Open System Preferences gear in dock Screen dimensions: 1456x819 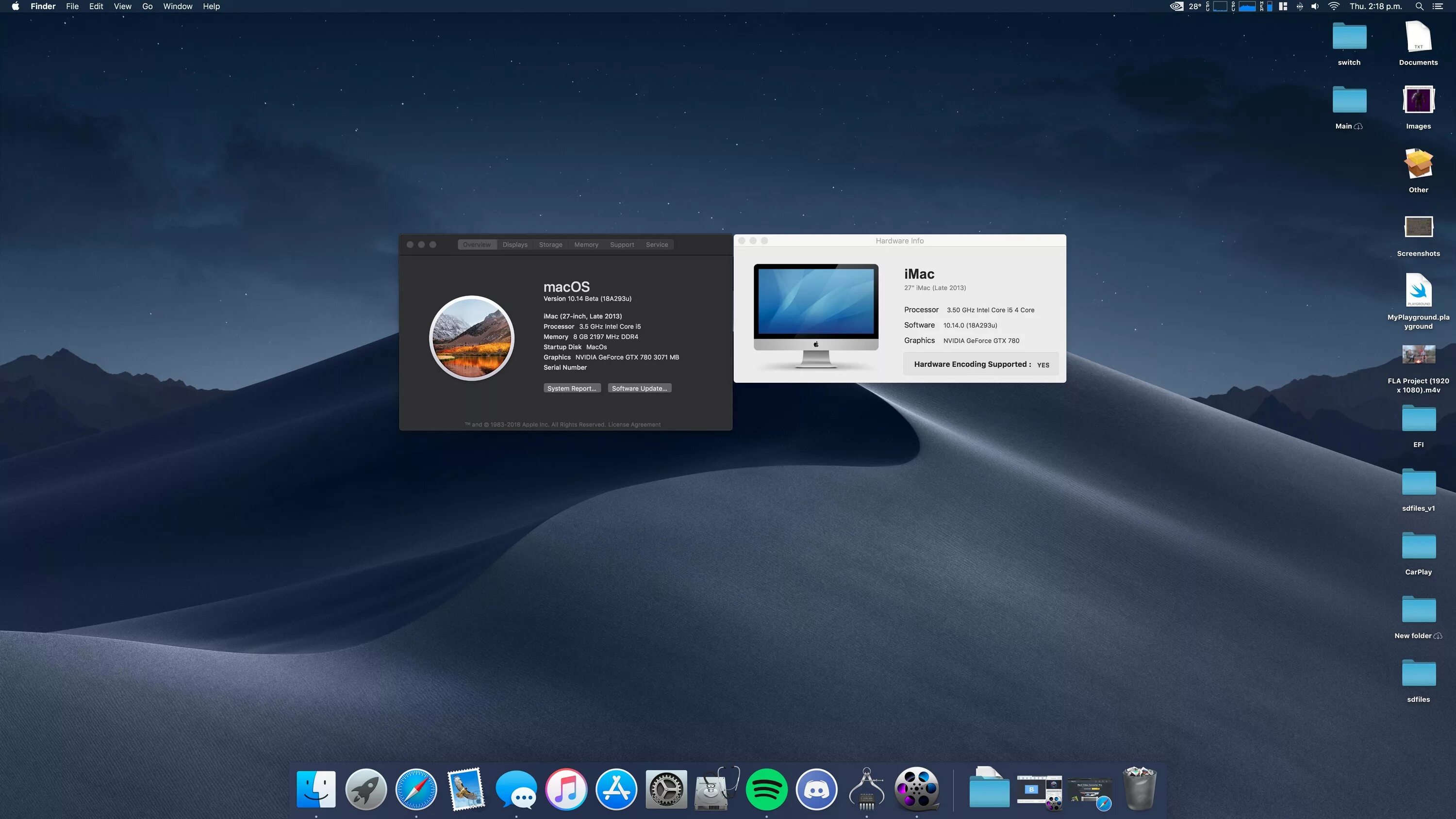666,789
